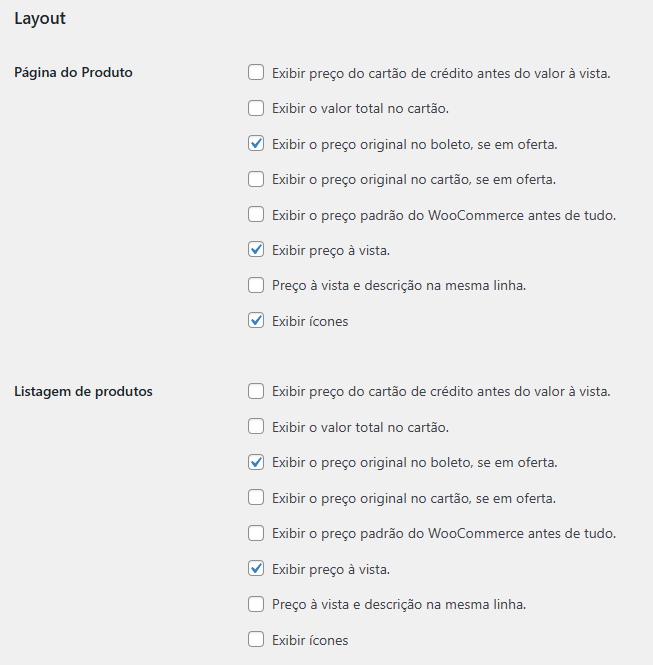This screenshot has width=653, height=665.
Task: Check 'Exibir o valor total no cartão' in Listagem de produtos
Action: [x=256, y=427]
